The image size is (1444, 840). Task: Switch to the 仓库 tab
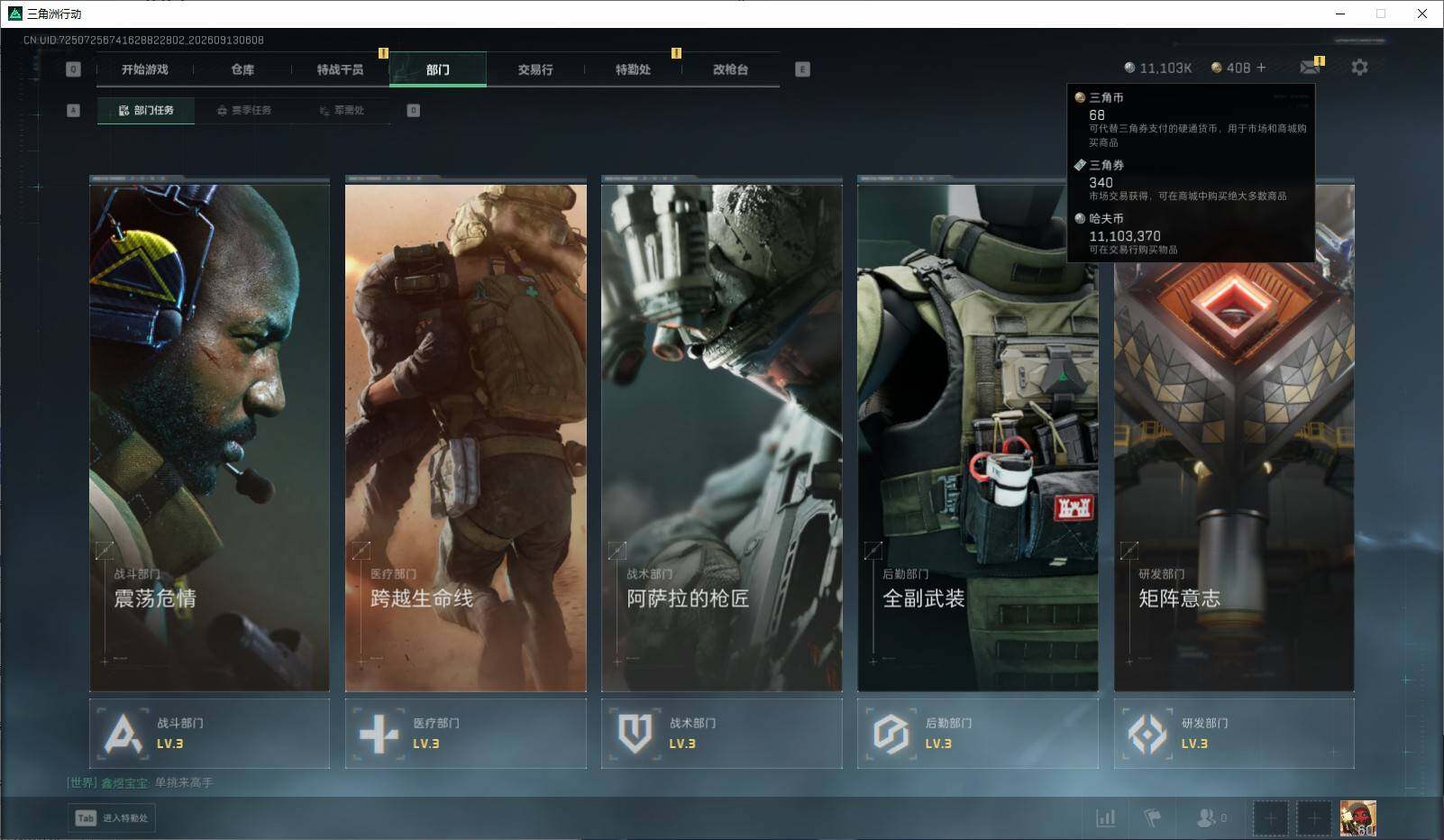pos(242,69)
